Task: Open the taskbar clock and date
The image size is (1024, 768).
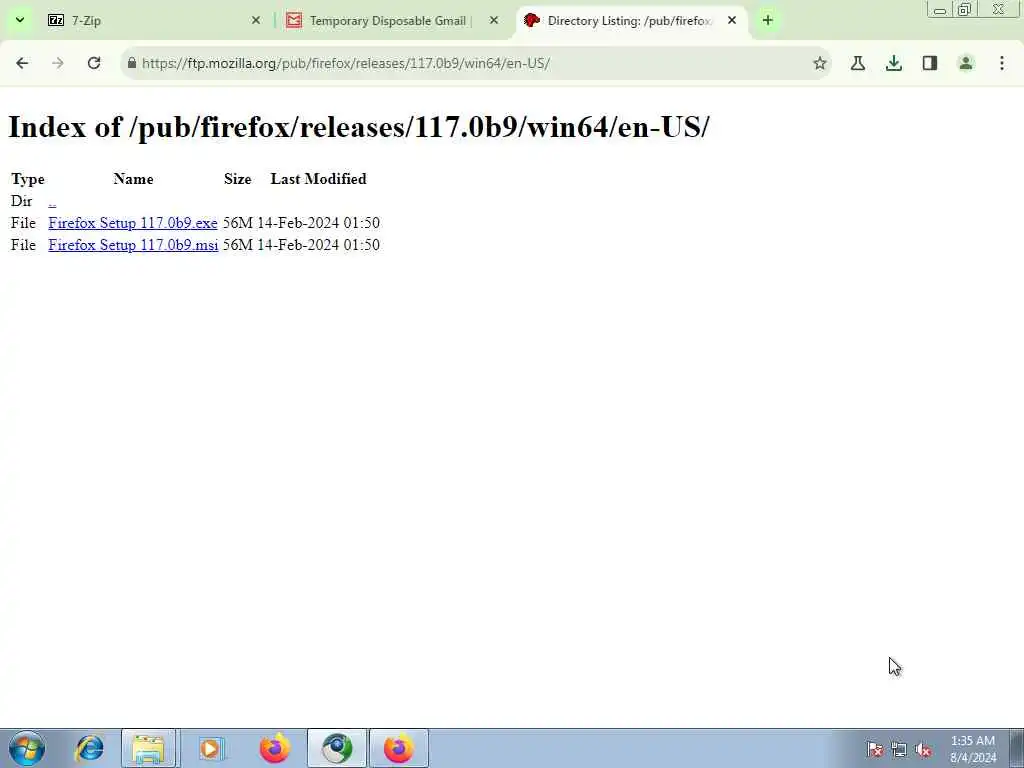Action: [x=973, y=749]
